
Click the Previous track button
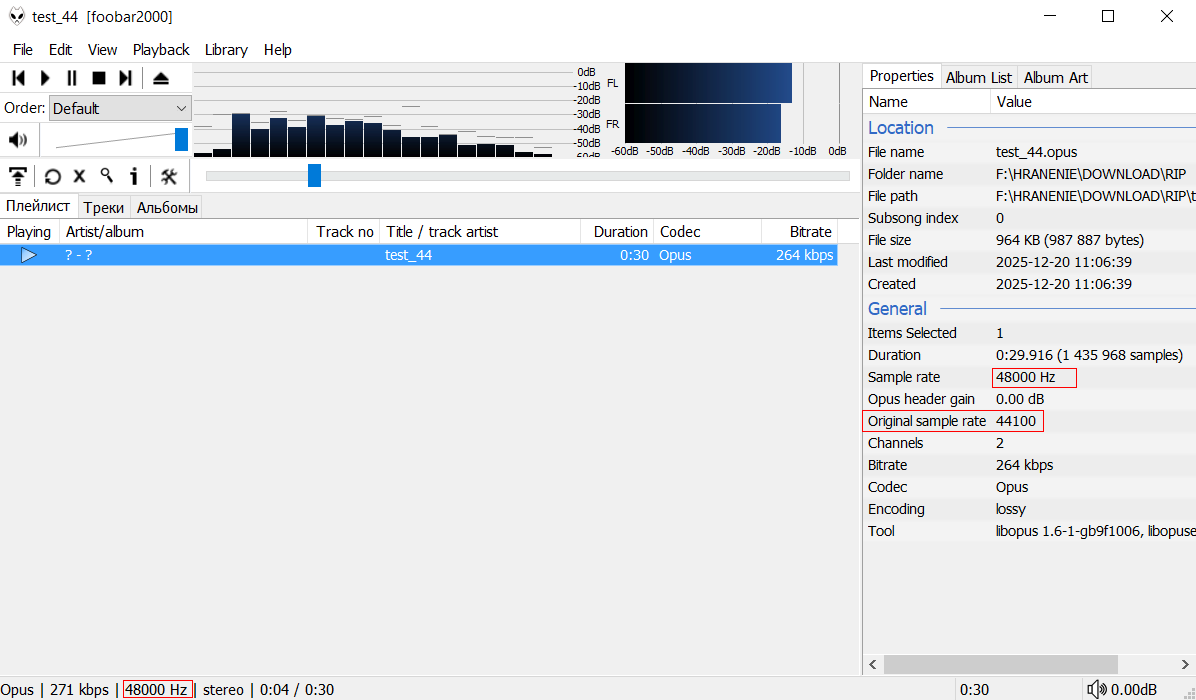click(18, 78)
